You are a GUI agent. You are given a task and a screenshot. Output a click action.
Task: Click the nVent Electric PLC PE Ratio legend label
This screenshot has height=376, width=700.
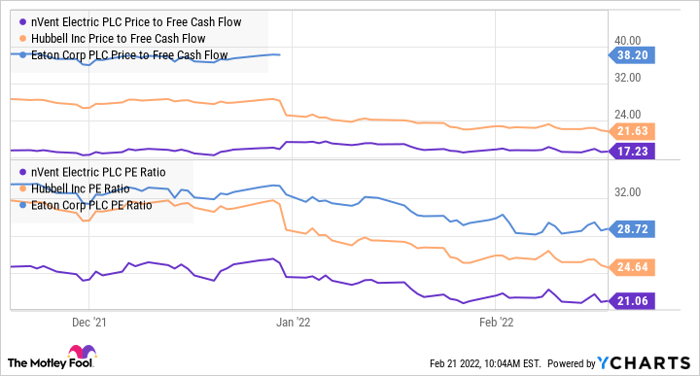click(x=98, y=172)
